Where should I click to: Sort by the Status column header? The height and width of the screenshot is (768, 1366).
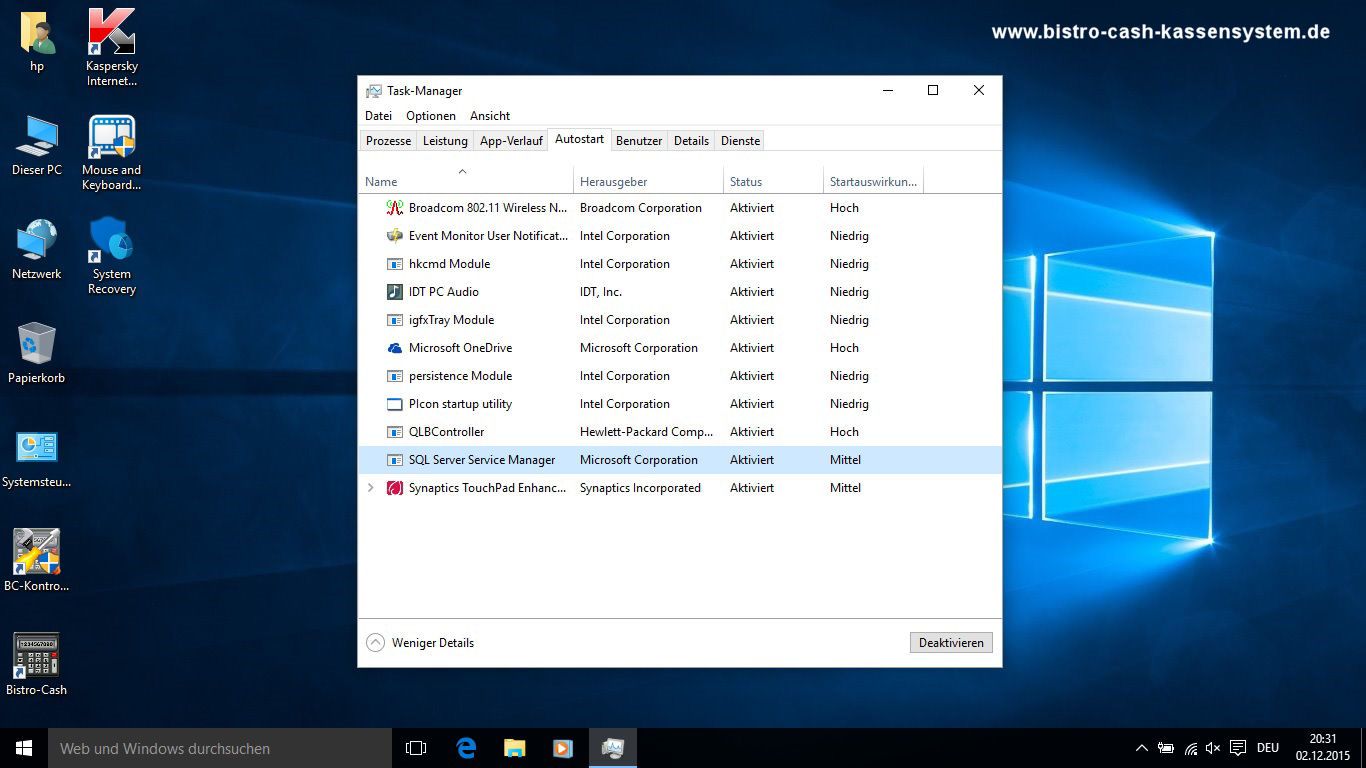[773, 180]
